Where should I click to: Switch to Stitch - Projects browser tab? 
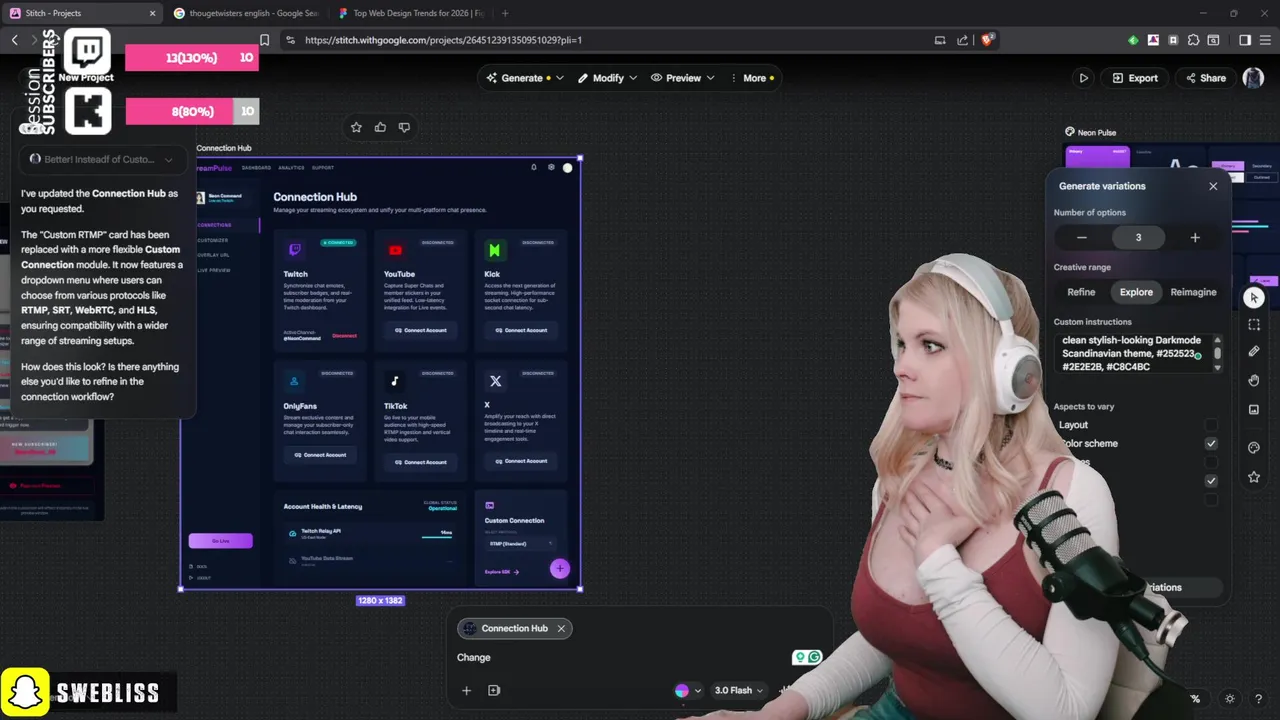(x=83, y=13)
